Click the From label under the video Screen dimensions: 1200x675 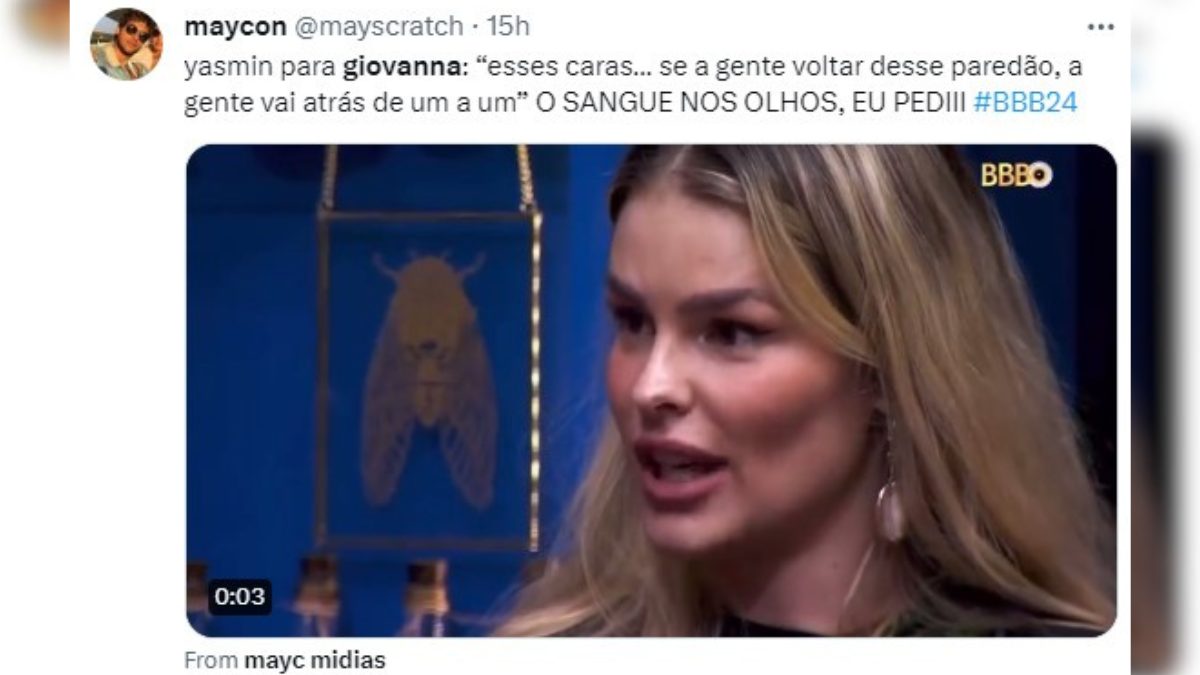point(211,660)
